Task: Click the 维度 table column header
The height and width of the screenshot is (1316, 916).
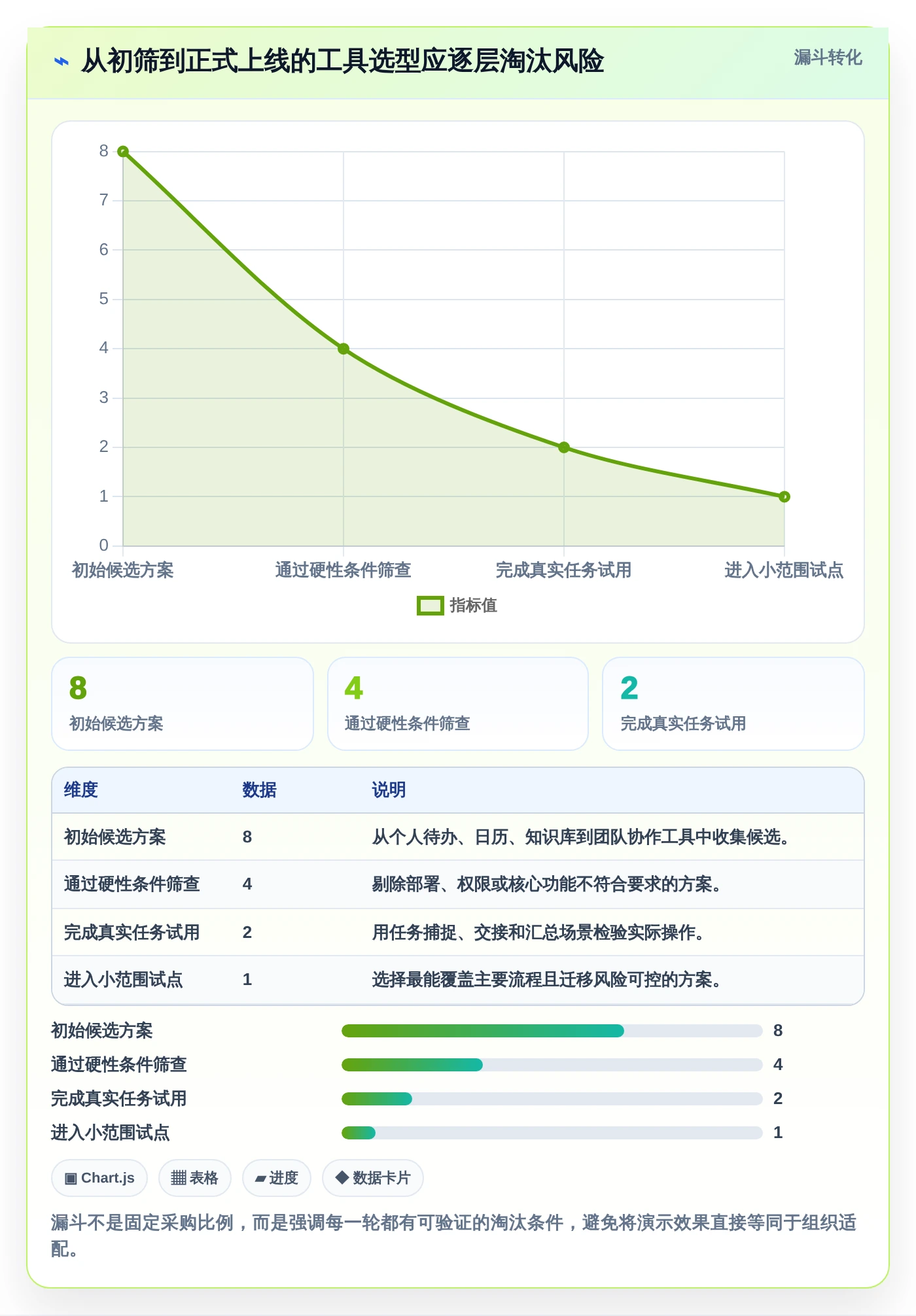Action: pyautogui.click(x=81, y=790)
